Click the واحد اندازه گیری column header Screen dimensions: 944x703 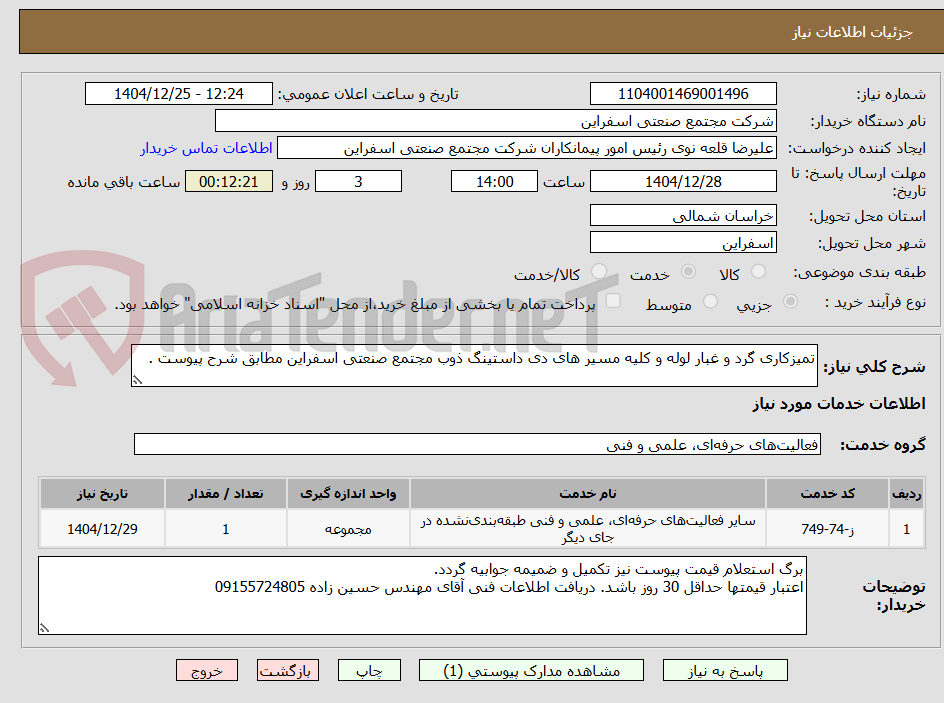348,494
